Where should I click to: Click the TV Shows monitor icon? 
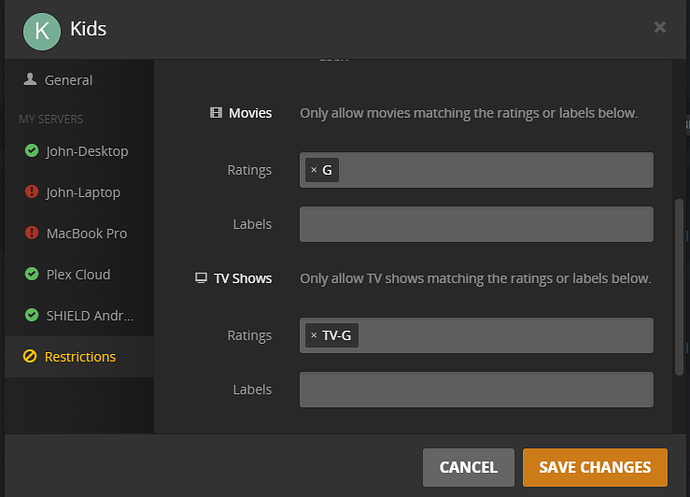click(201, 278)
